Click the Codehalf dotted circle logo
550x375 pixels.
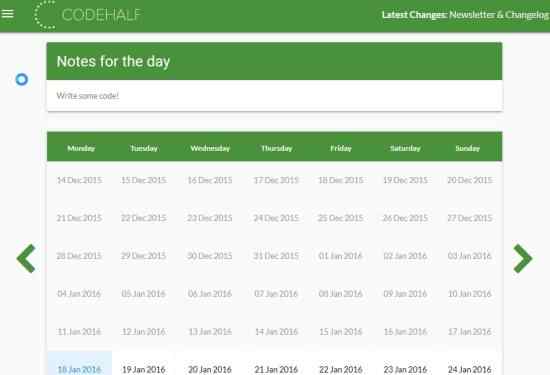pos(45,15)
